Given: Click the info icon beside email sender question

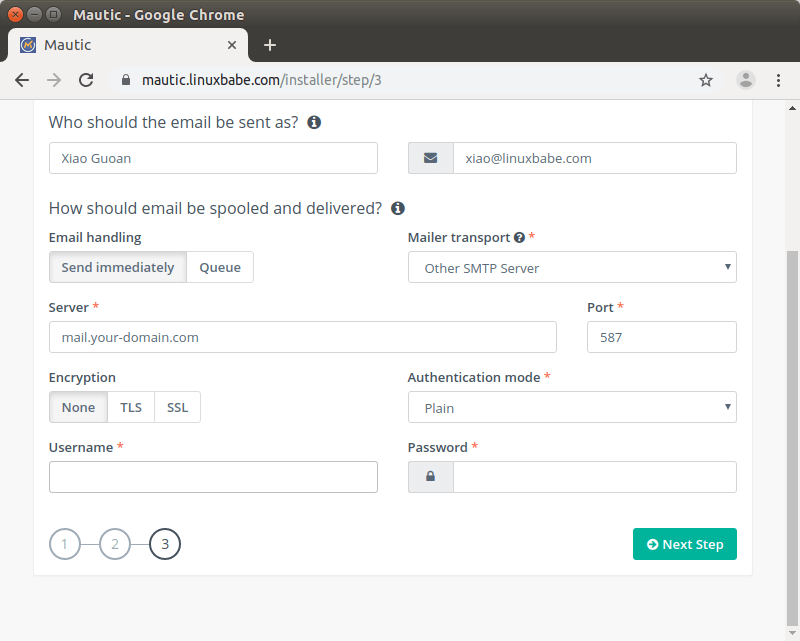Looking at the screenshot, I should pyautogui.click(x=314, y=122).
